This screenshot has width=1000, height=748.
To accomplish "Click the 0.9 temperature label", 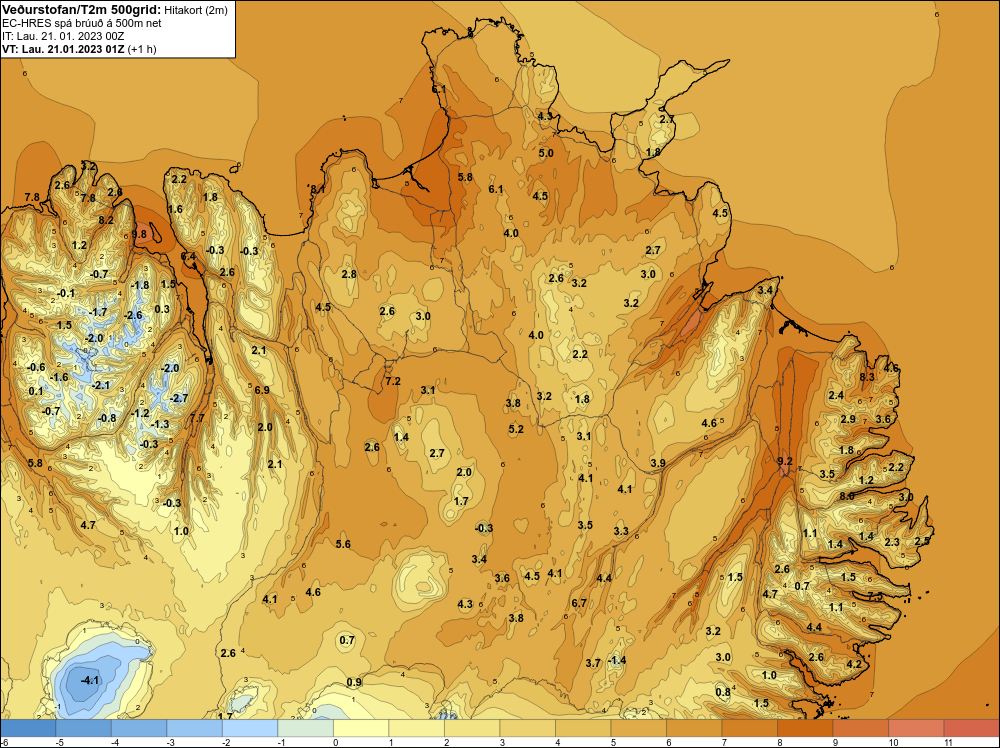I will tap(354, 682).
